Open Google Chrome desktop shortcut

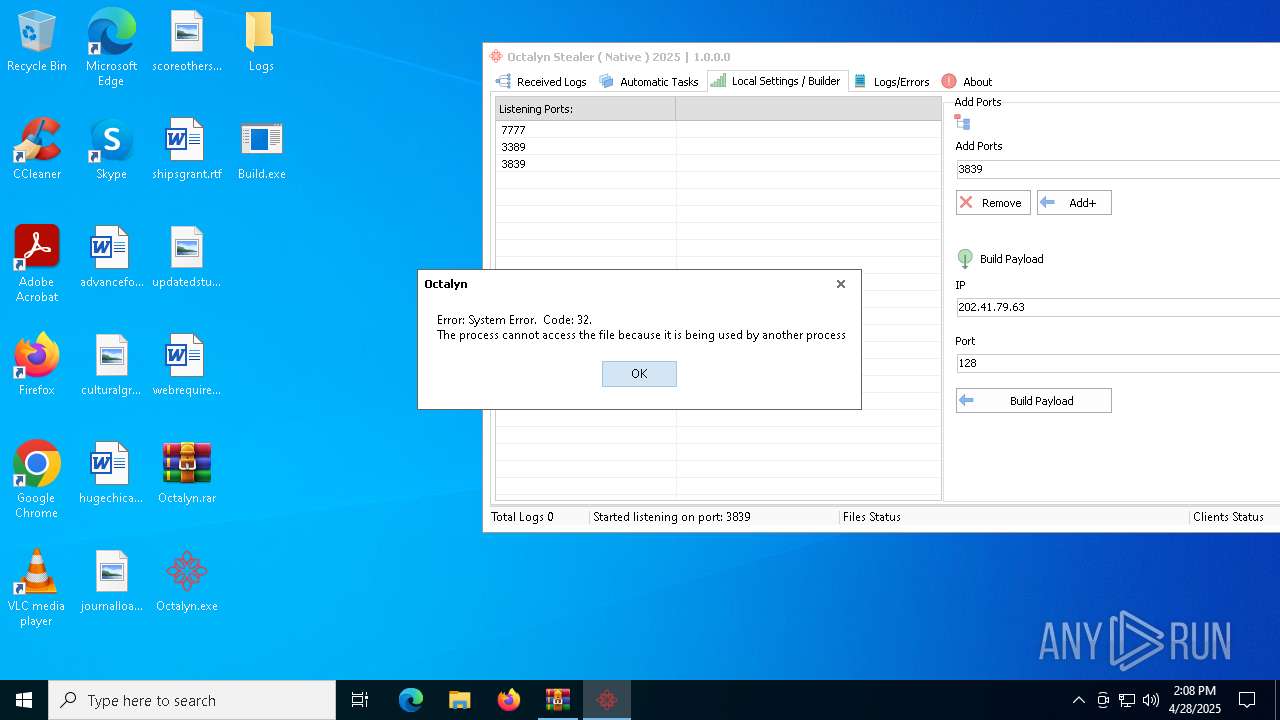pyautogui.click(x=37, y=479)
